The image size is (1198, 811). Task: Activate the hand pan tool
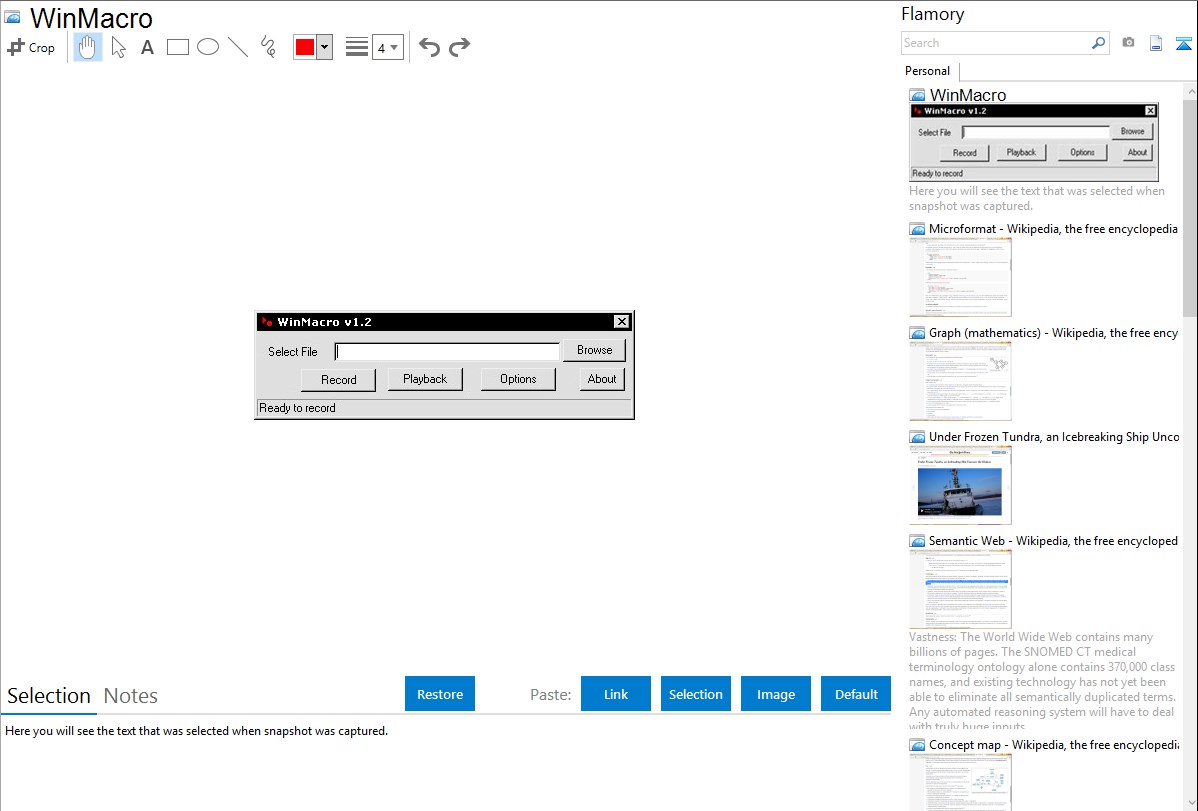[x=88, y=47]
